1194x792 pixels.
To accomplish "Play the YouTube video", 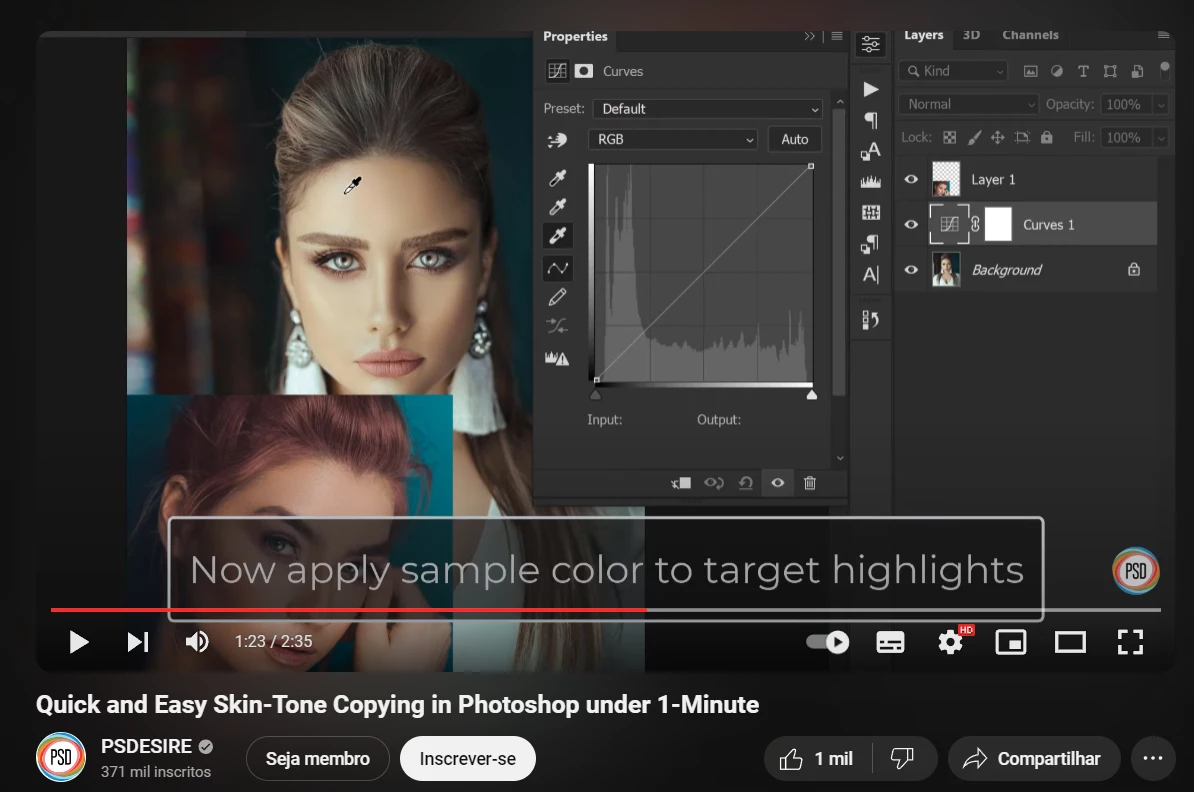I will [78, 642].
